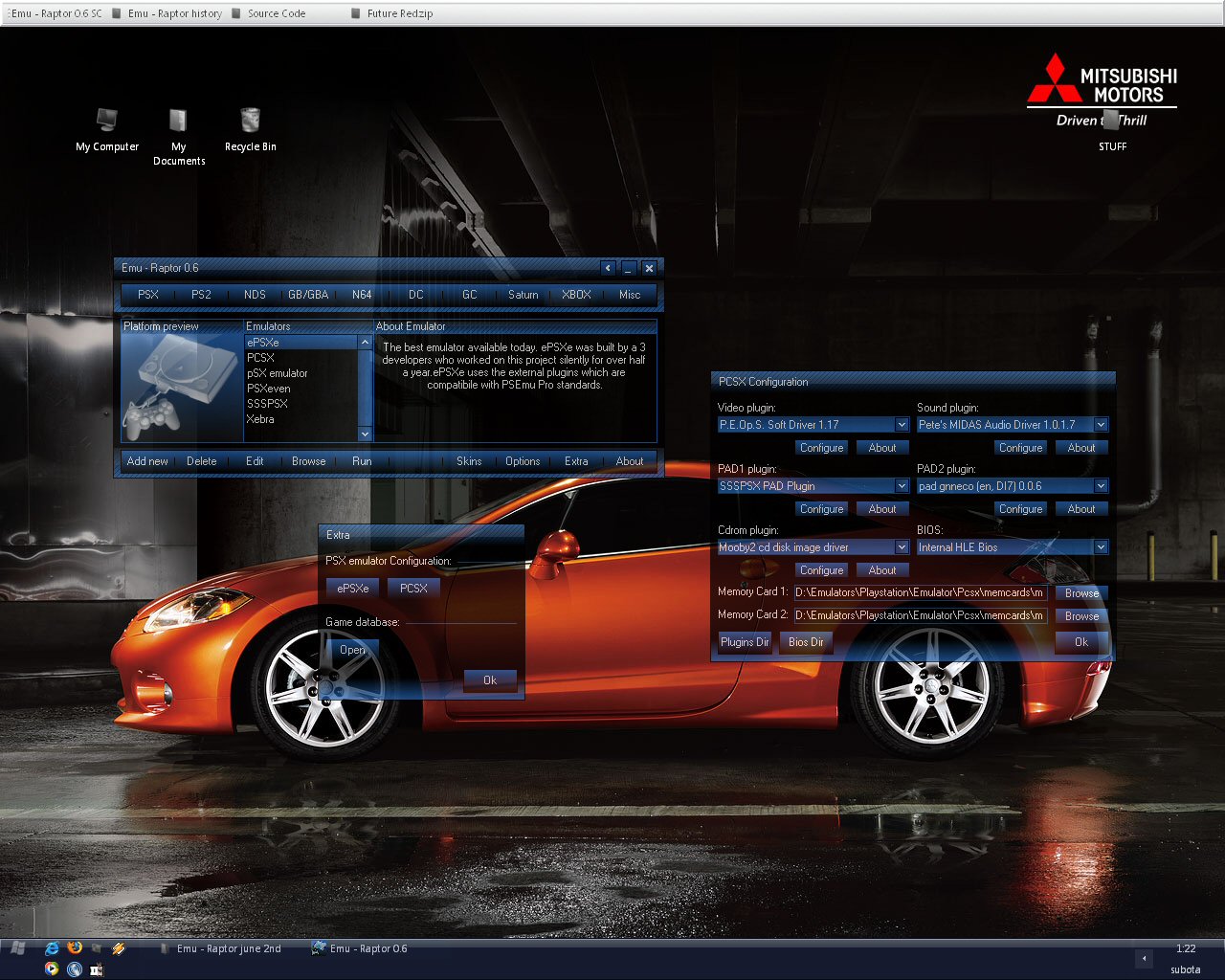
Task: Select the PSX platform tab
Action: [x=148, y=295]
